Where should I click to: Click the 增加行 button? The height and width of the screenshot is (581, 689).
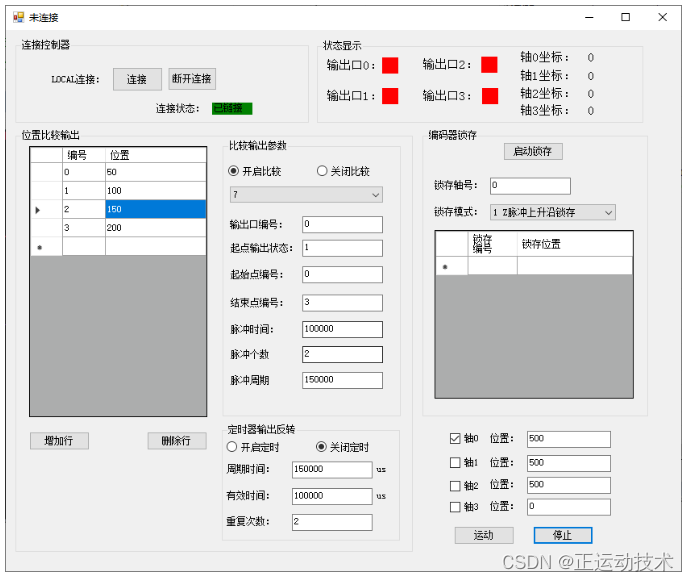[x=59, y=440]
